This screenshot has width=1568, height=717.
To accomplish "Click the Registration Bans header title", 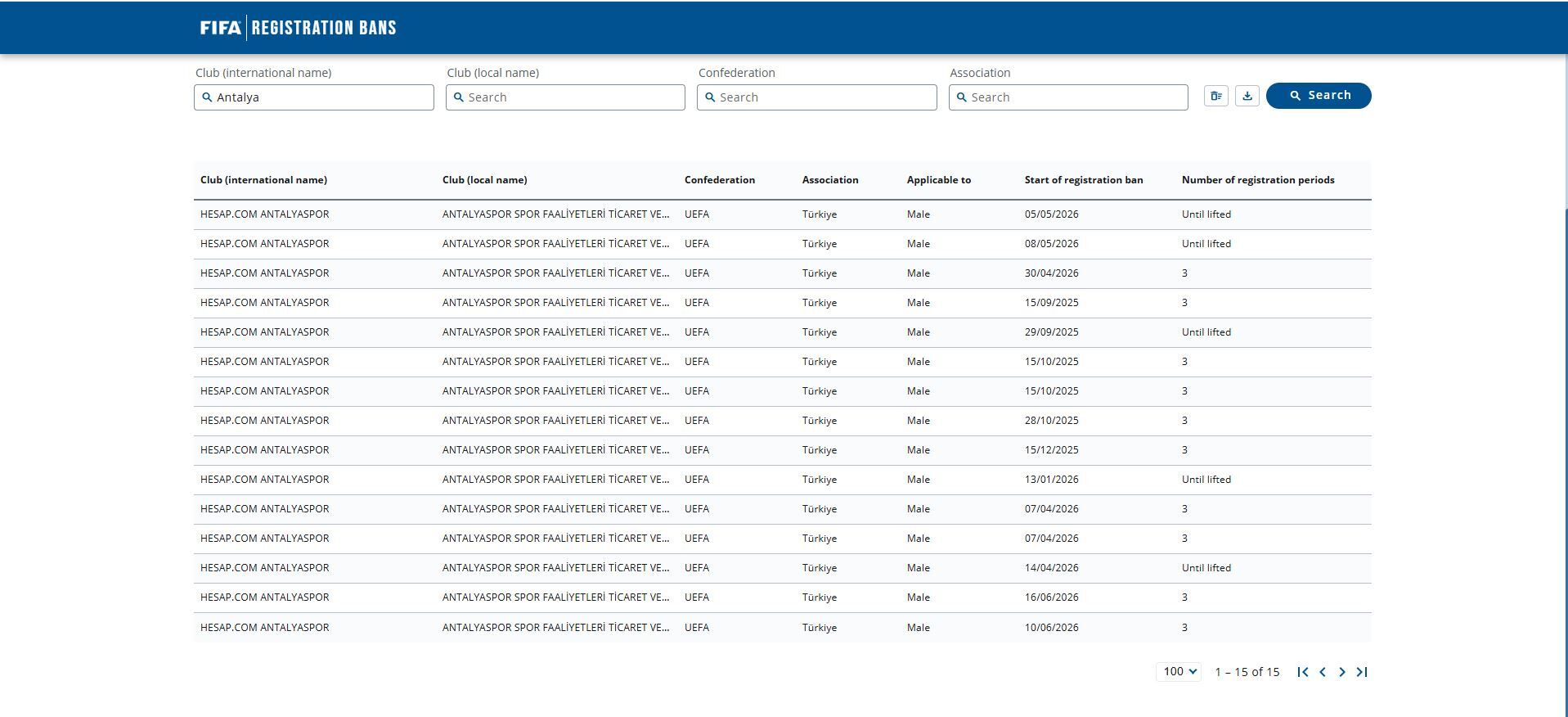I will (x=324, y=28).
